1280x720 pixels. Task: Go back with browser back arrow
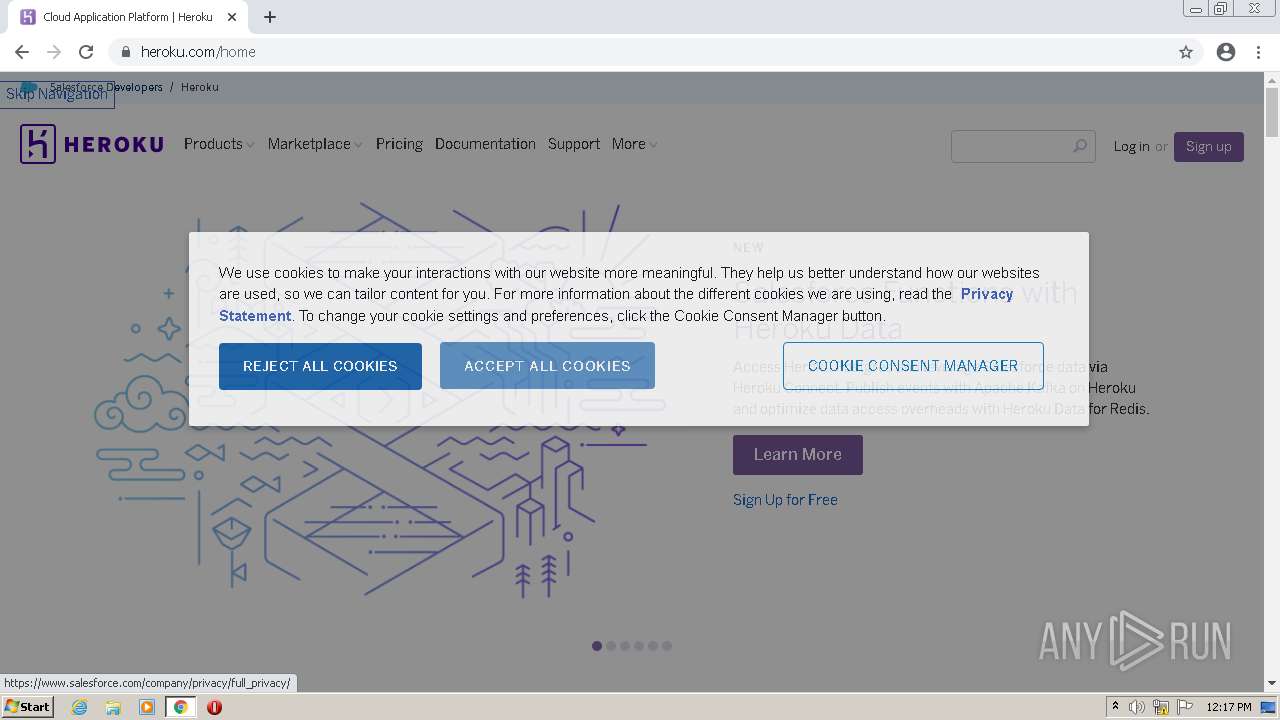click(22, 52)
